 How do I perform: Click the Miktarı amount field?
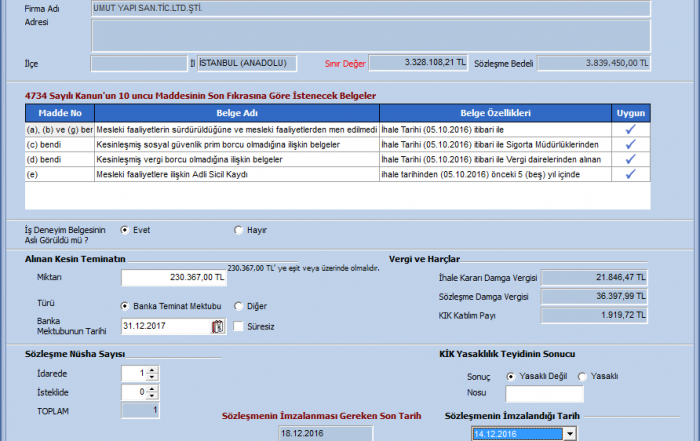174,278
